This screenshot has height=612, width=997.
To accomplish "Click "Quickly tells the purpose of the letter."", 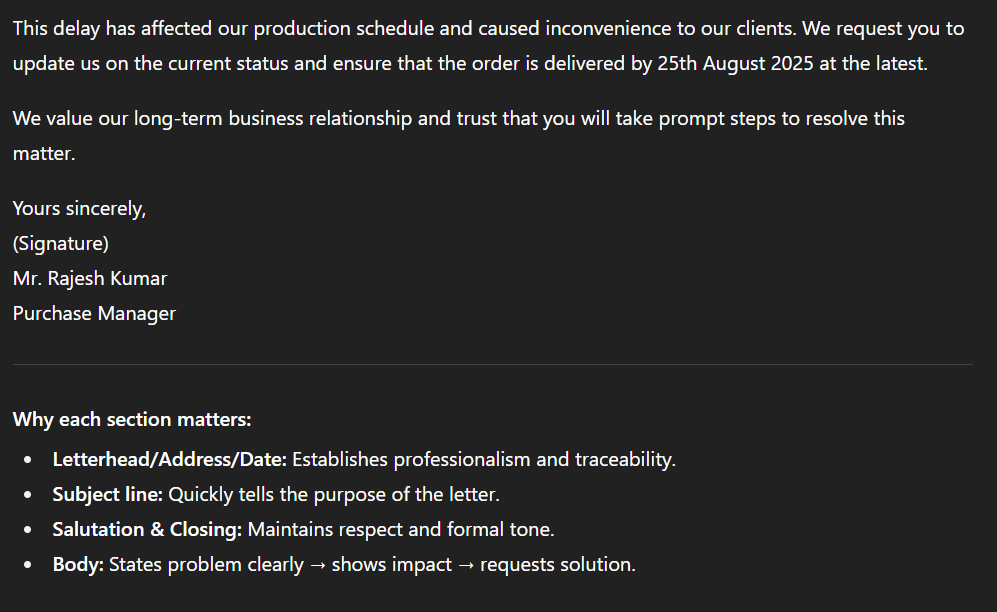I will 334,494.
